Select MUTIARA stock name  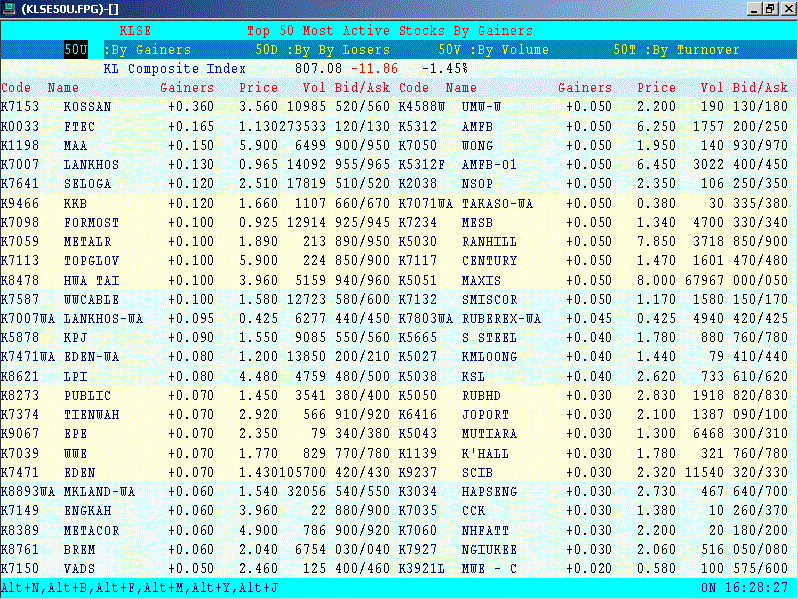pos(489,434)
